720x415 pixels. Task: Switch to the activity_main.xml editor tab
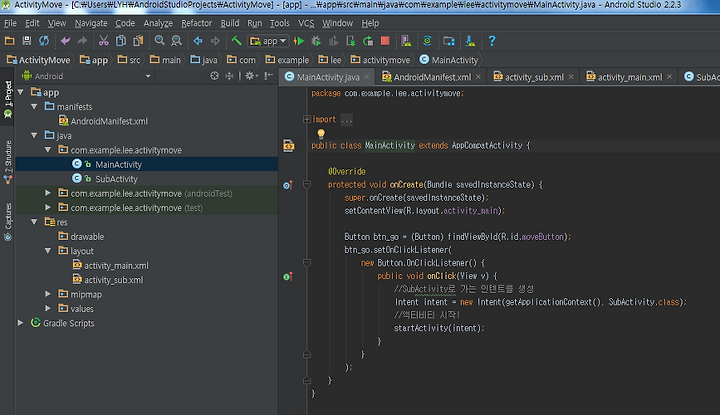click(630, 77)
